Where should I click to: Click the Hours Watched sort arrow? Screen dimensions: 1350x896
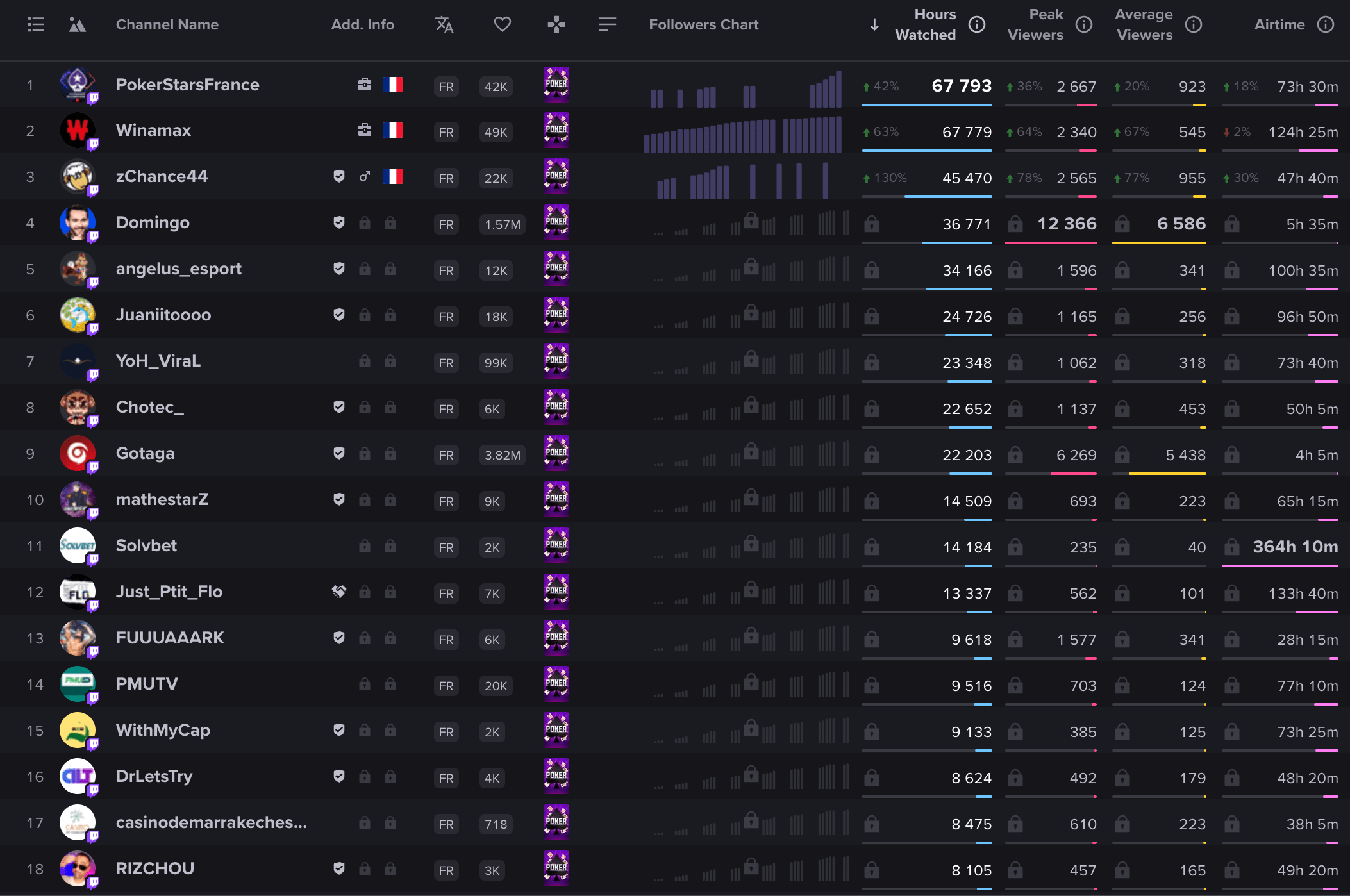pyautogui.click(x=874, y=25)
